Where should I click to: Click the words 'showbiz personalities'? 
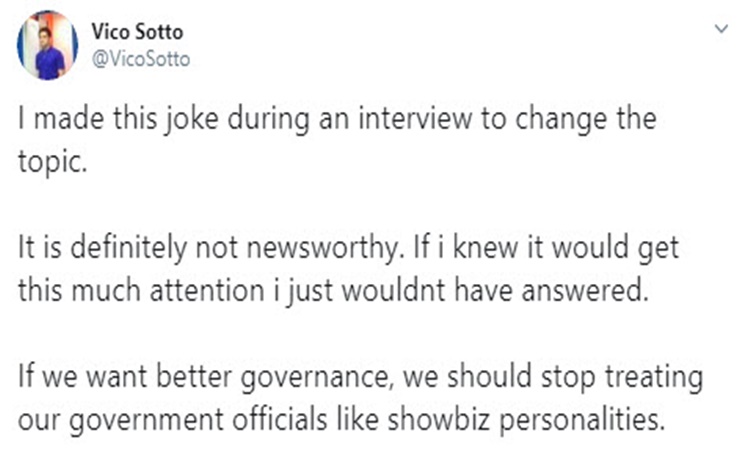point(526,420)
